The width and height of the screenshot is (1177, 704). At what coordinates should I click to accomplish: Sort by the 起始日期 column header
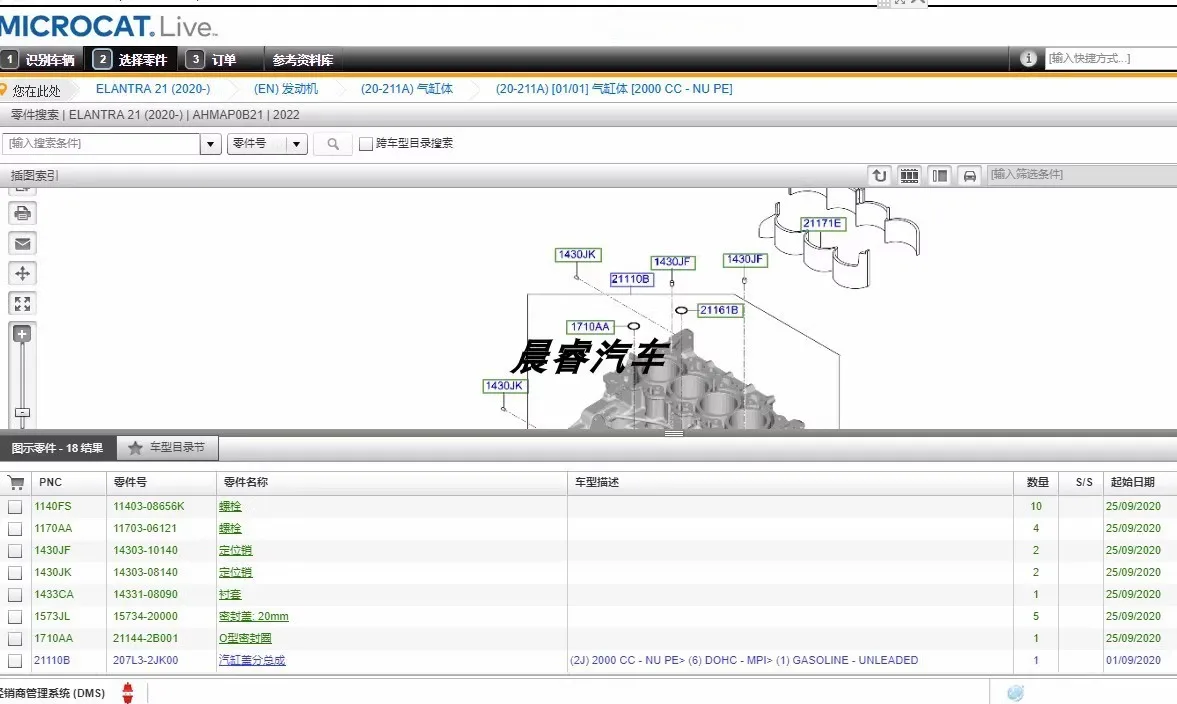[1139, 483]
